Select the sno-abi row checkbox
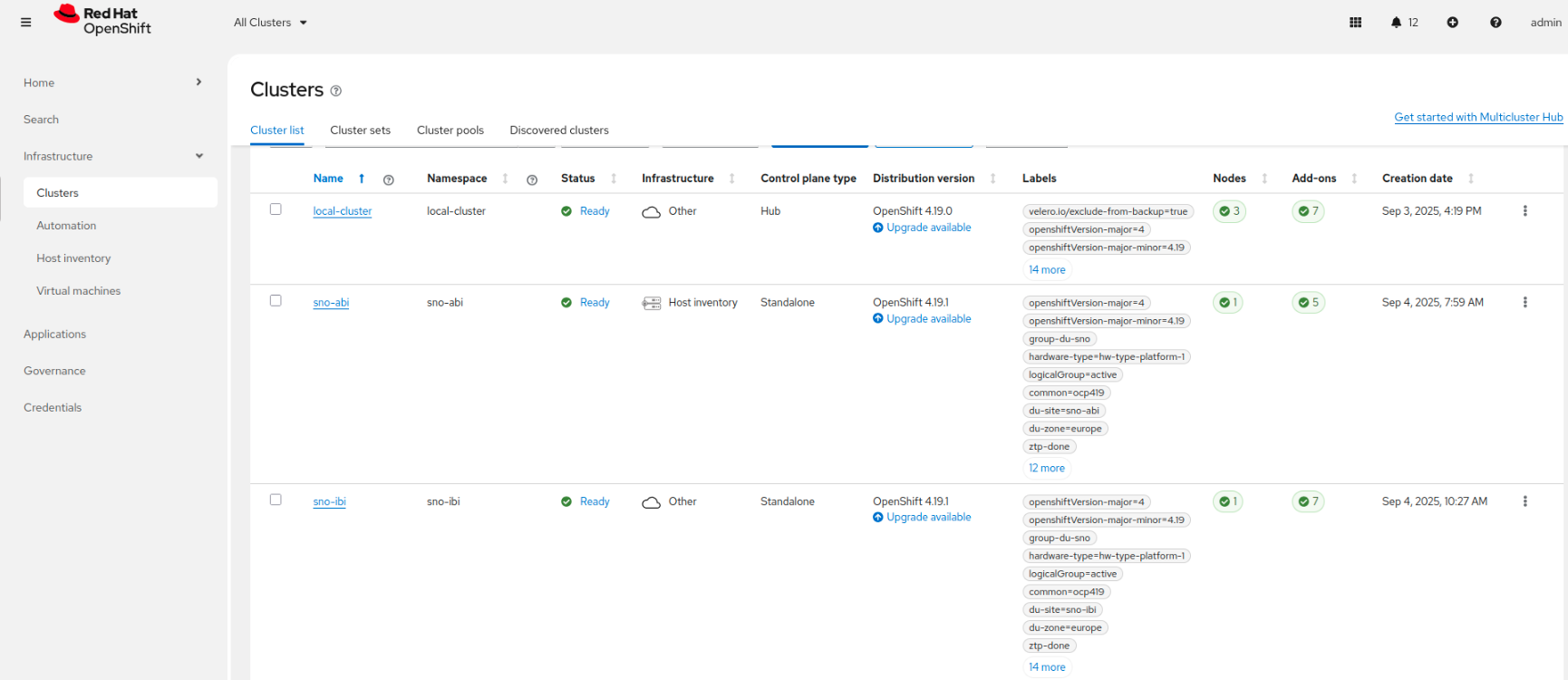 (x=276, y=301)
